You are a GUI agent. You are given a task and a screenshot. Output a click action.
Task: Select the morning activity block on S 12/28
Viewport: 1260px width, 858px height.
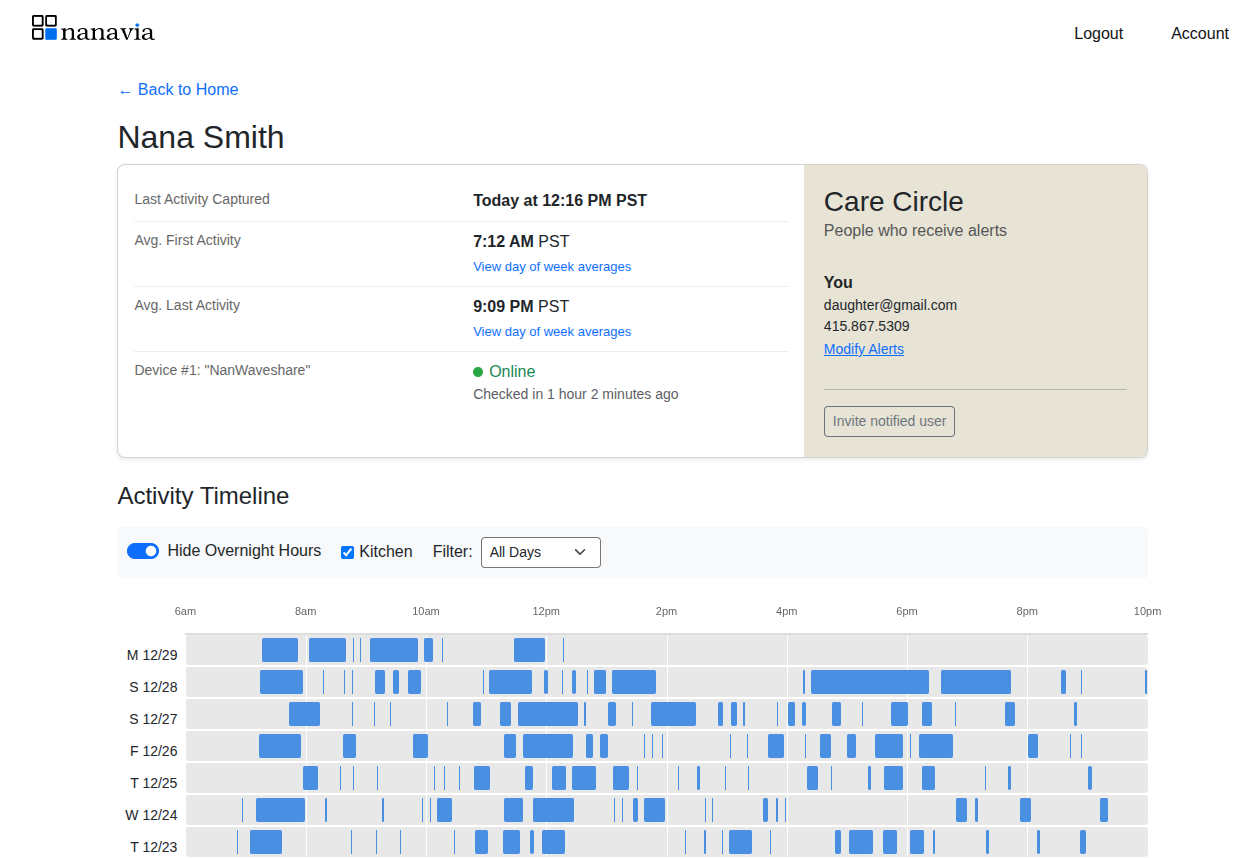tap(281, 681)
